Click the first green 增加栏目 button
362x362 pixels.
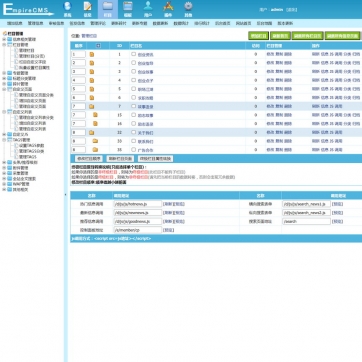pyautogui.click(x=258, y=36)
